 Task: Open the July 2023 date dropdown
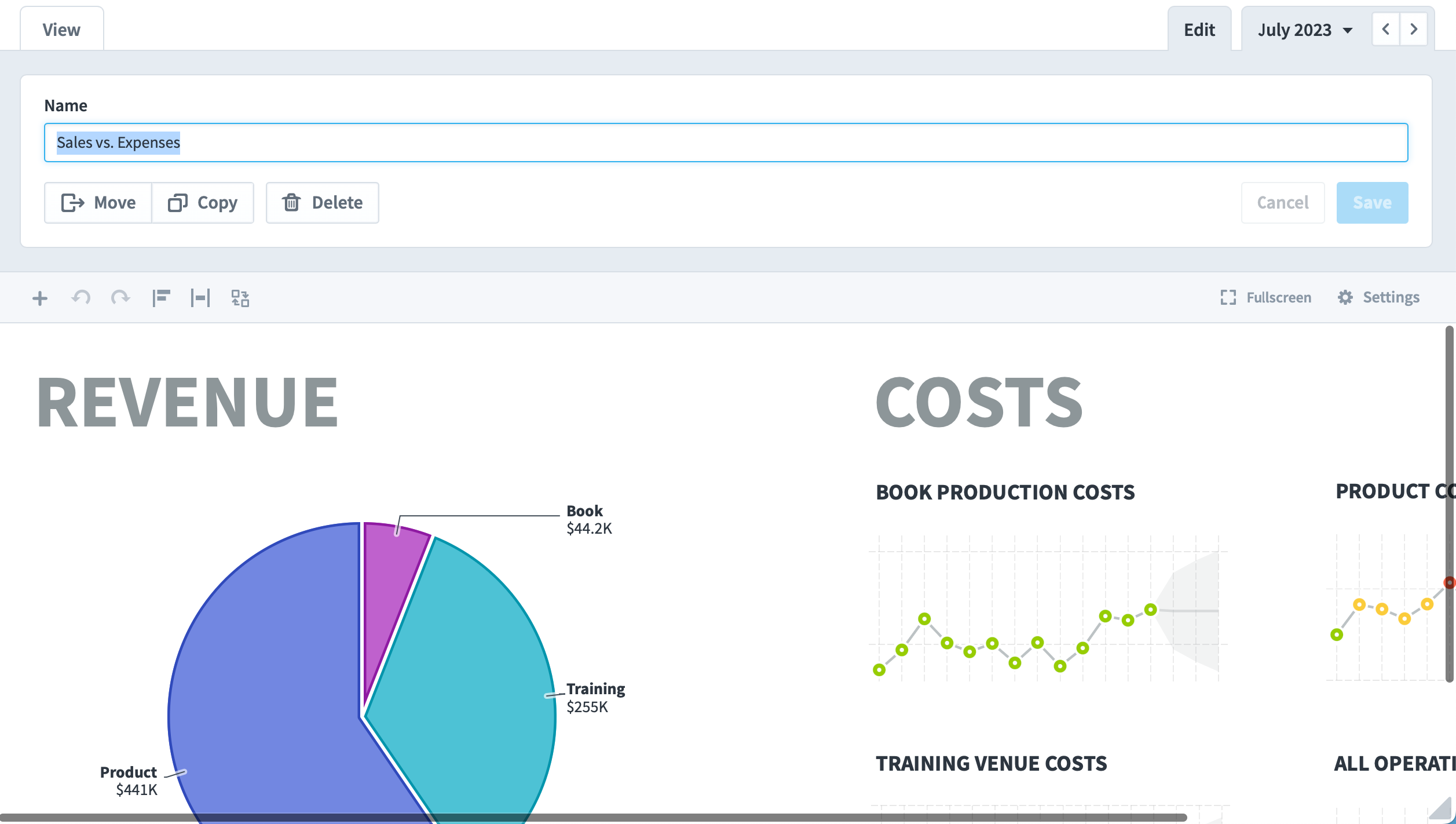[x=1305, y=30]
